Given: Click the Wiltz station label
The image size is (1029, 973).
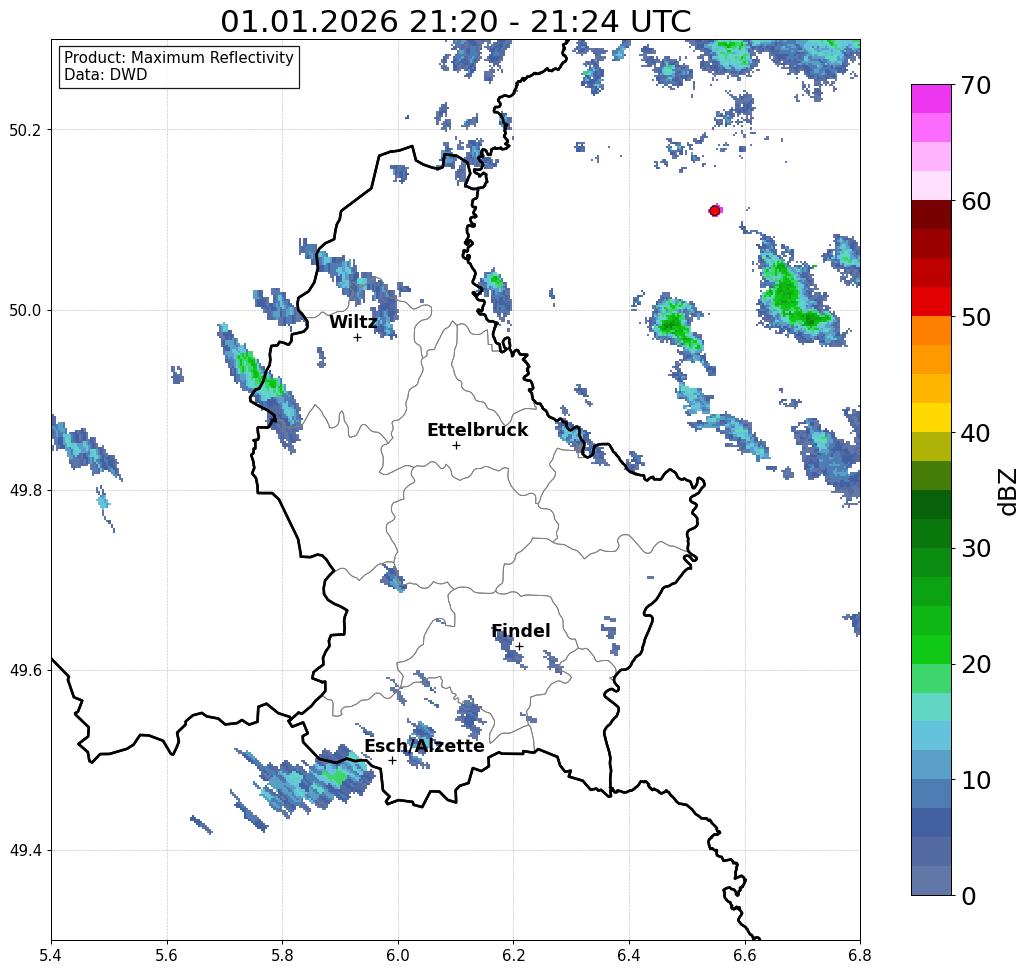Looking at the screenshot, I should click(353, 321).
